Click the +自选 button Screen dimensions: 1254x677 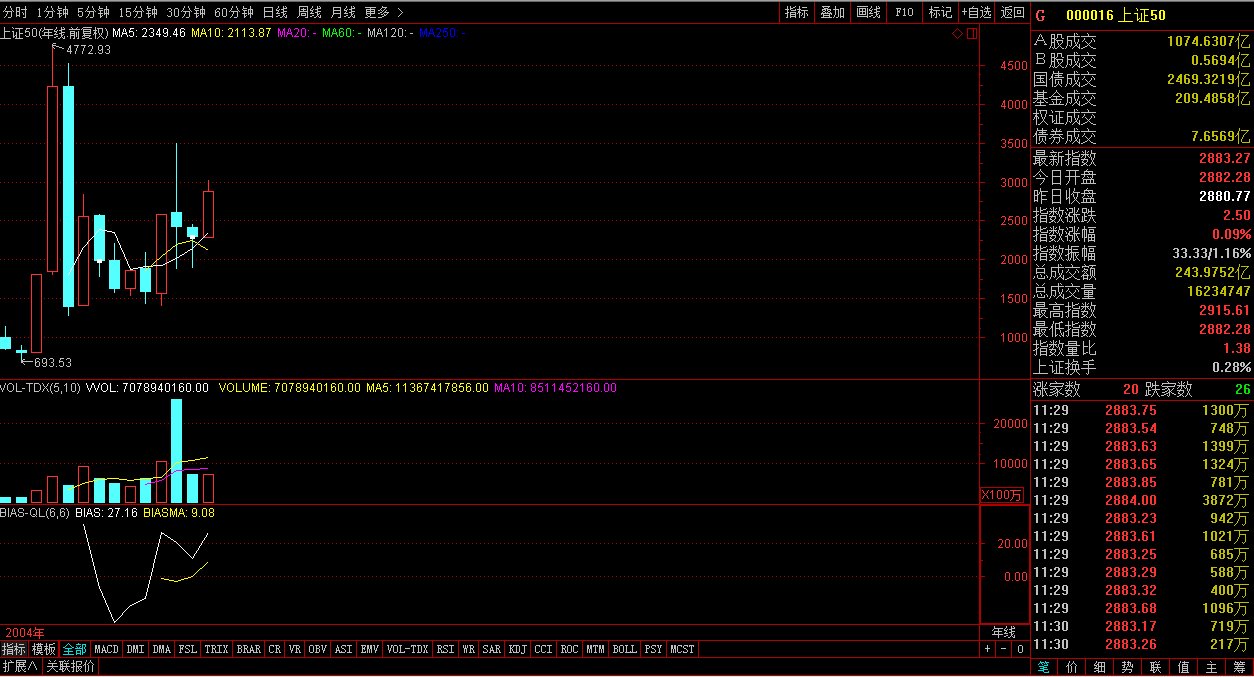tap(976, 13)
